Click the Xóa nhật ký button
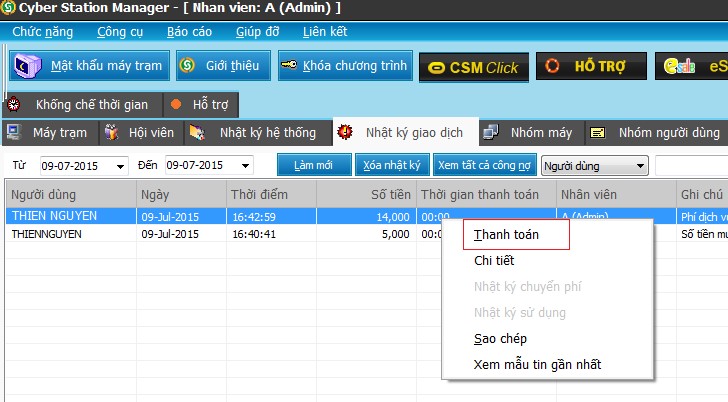728x402 pixels. (392, 166)
